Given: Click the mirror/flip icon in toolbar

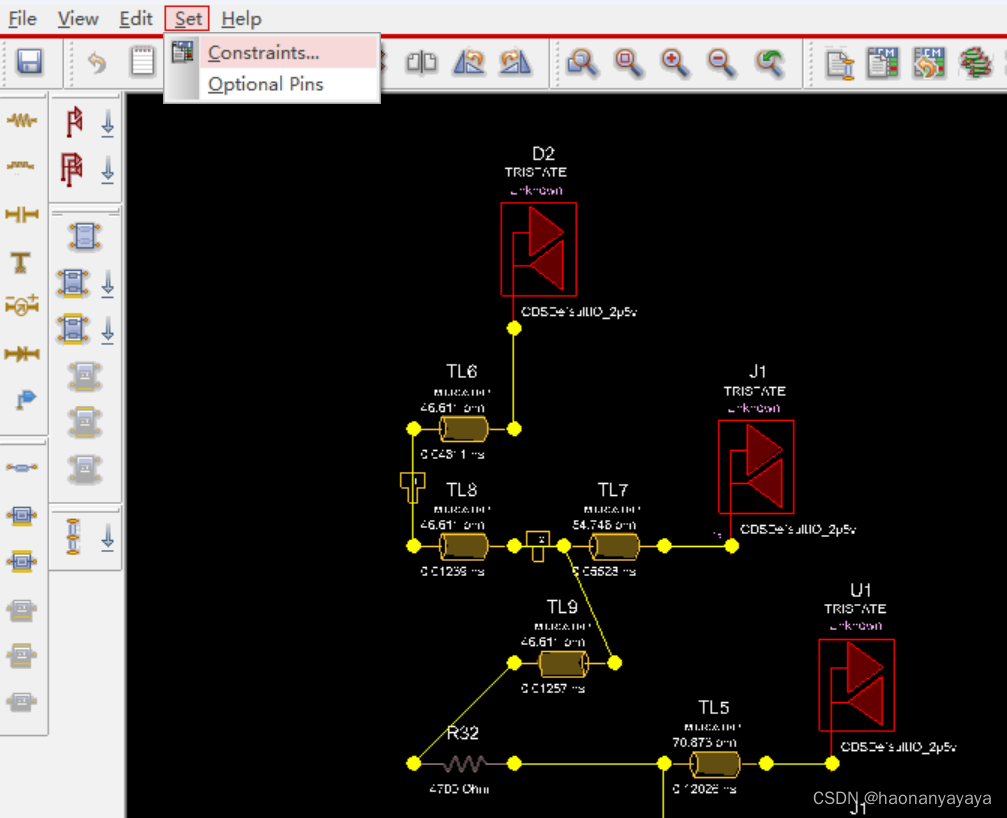Looking at the screenshot, I should pos(421,62).
